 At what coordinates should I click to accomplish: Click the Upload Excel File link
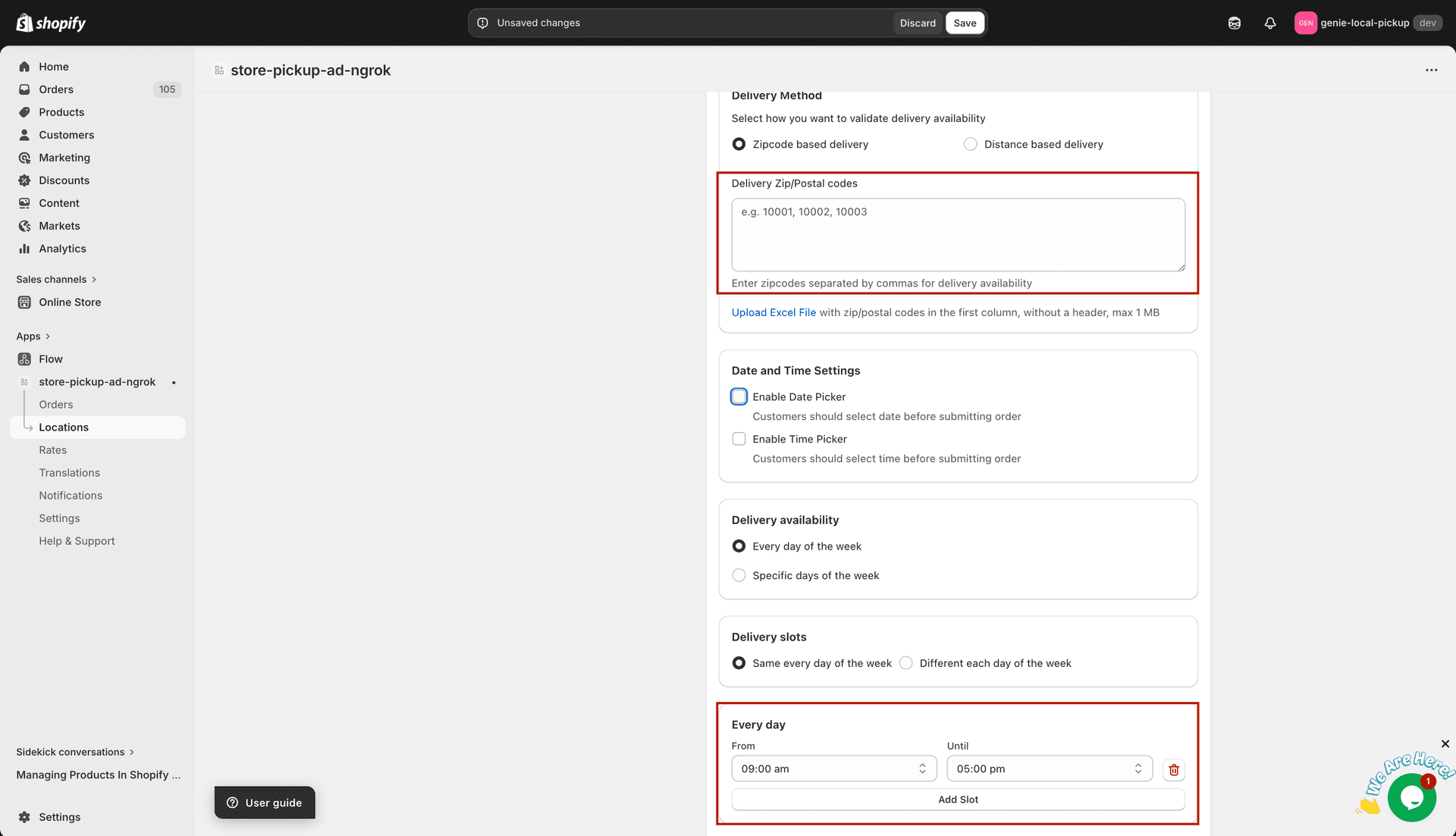[x=773, y=312]
